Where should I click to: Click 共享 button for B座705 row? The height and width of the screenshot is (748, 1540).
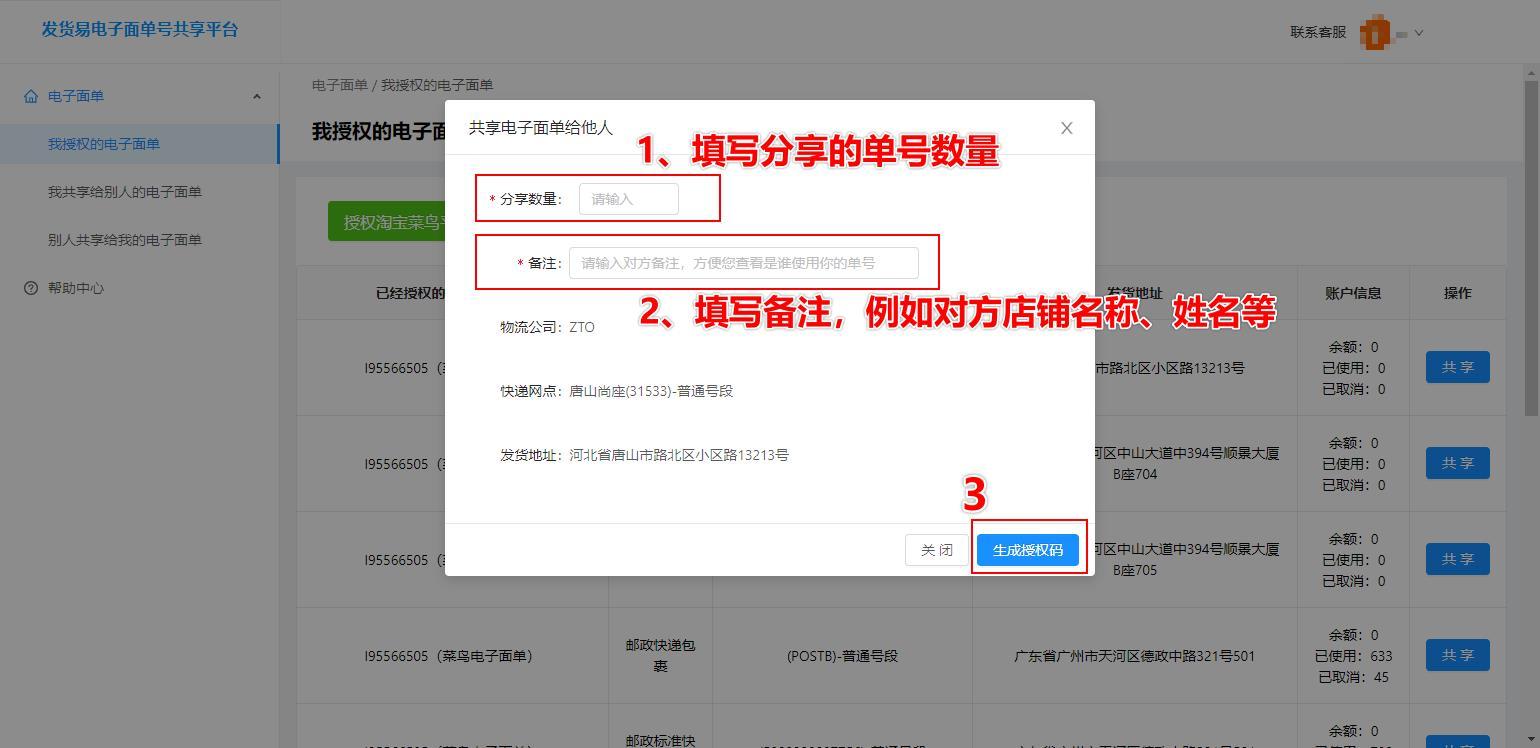(x=1458, y=559)
